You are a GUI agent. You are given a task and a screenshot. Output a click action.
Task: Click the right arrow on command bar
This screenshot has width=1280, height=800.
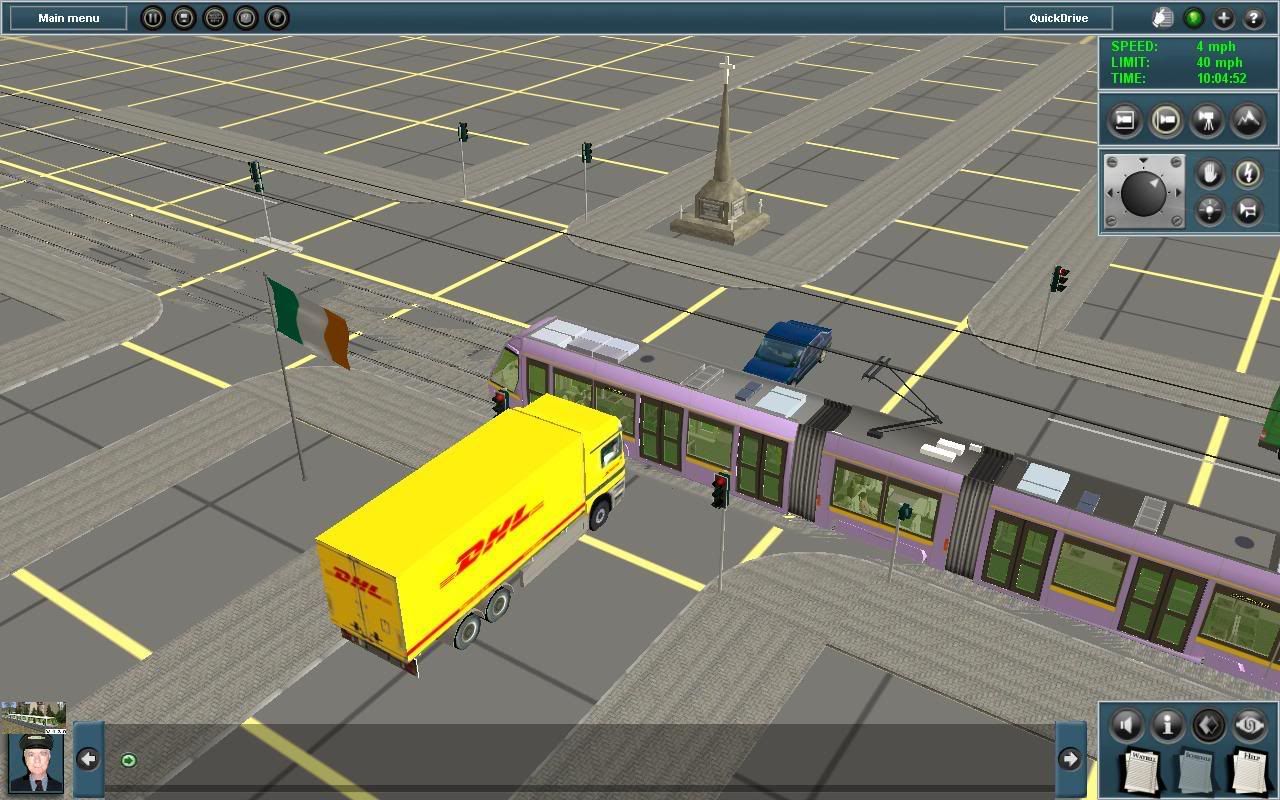point(1070,759)
